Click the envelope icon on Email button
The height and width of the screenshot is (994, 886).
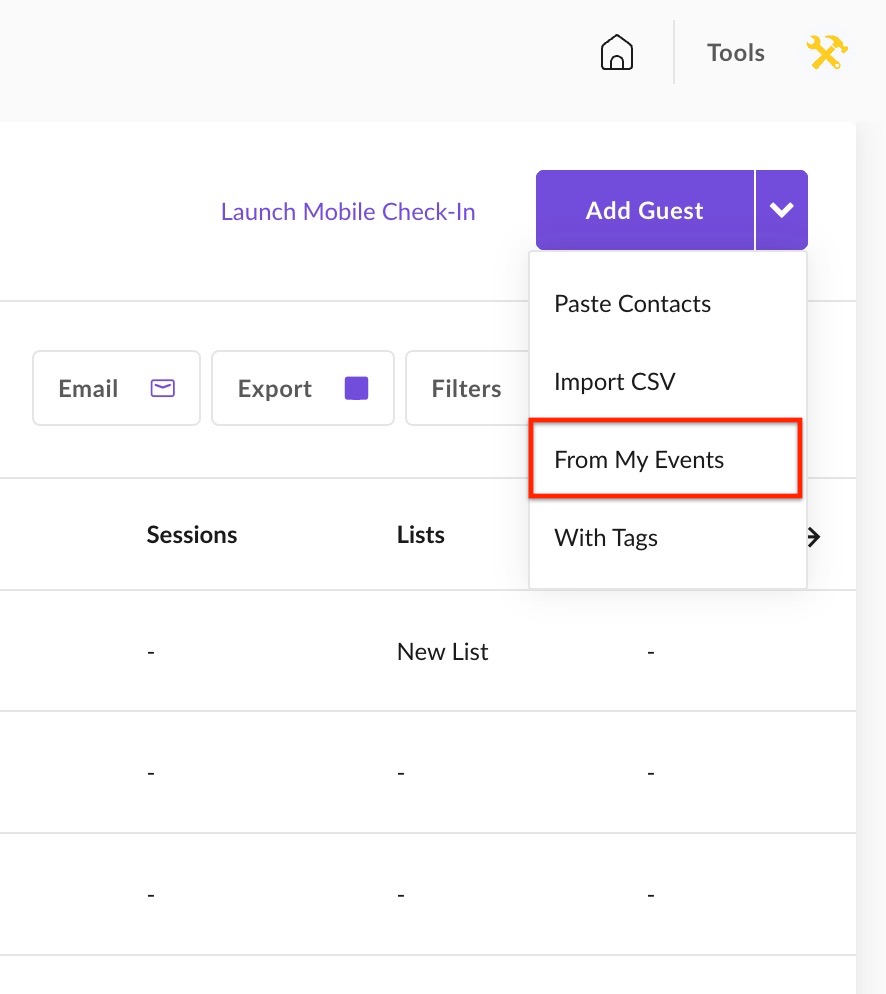(x=163, y=388)
